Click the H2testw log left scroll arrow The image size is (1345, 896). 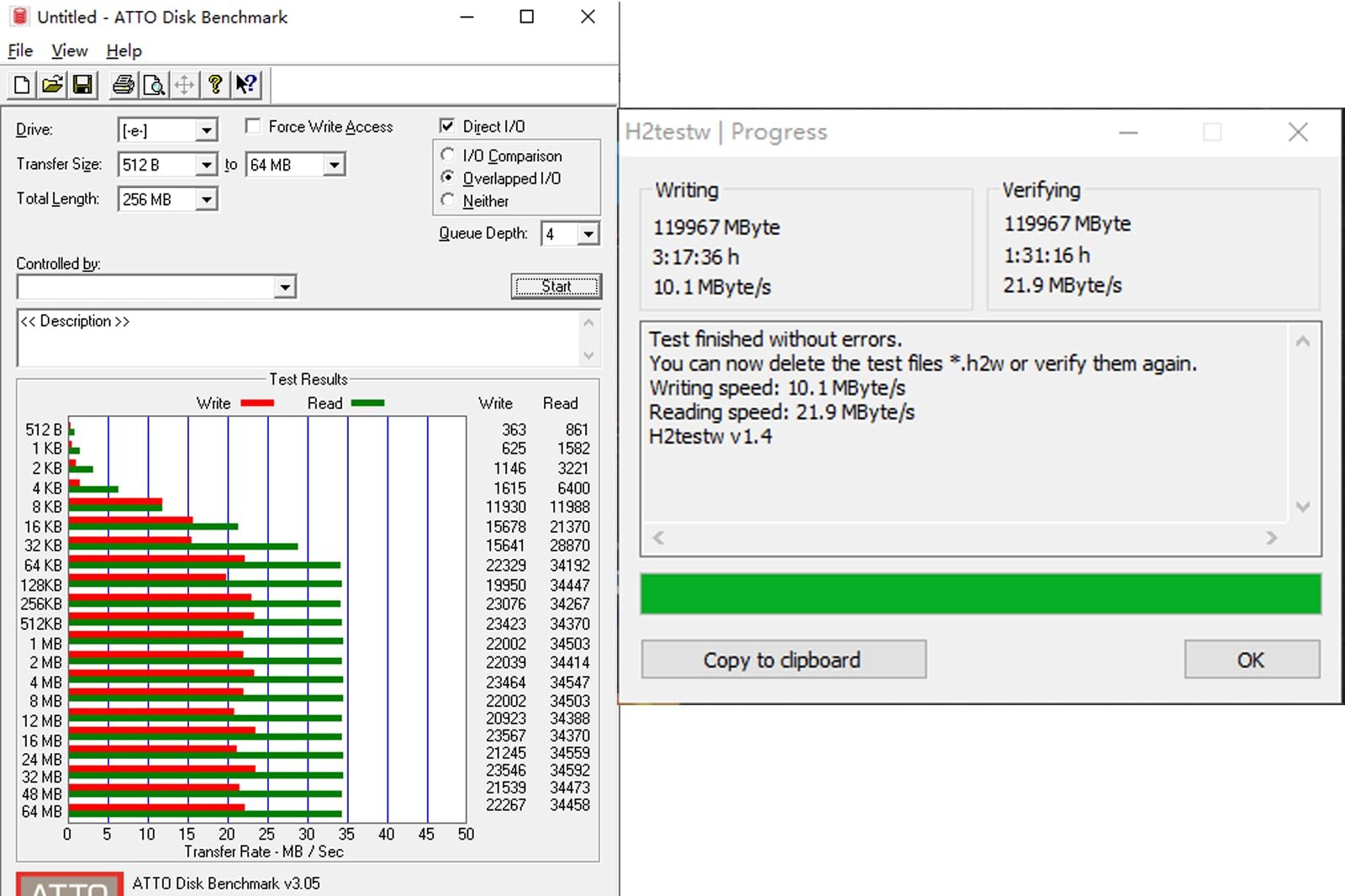click(x=659, y=538)
